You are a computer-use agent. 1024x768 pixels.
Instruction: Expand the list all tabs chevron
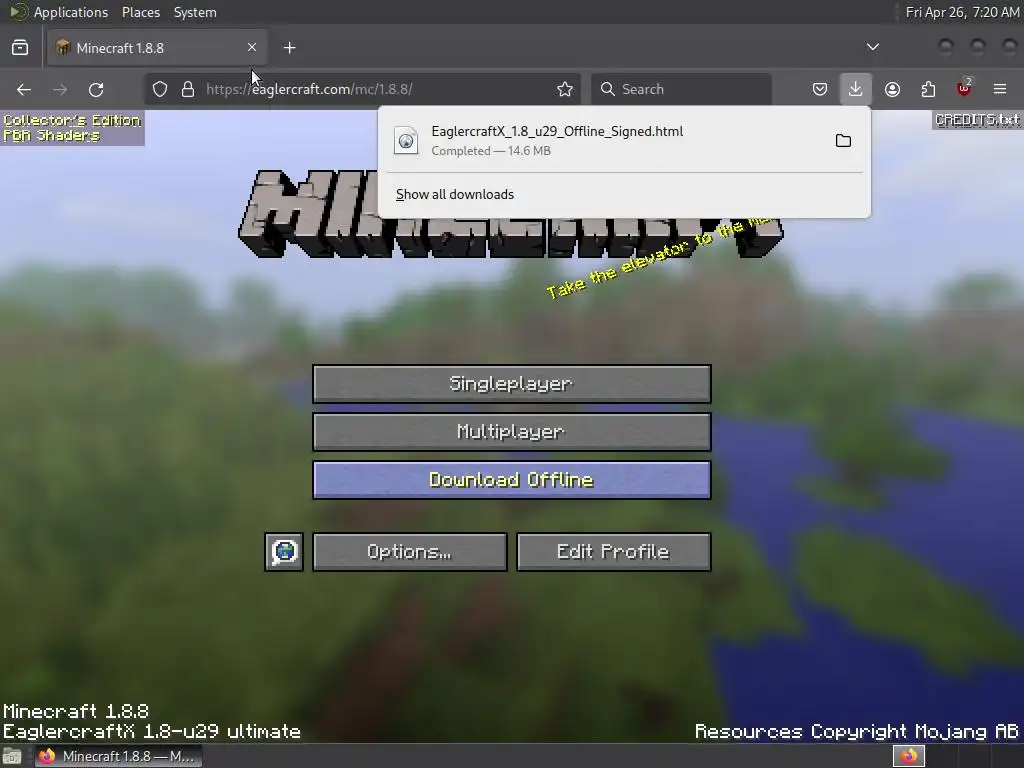pyautogui.click(x=872, y=47)
